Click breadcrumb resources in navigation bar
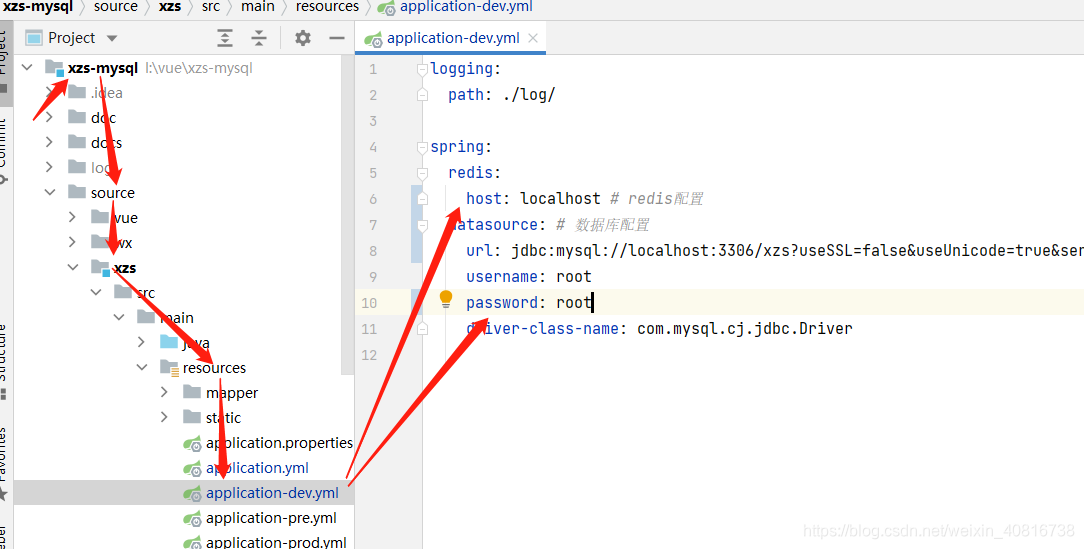 328,7
